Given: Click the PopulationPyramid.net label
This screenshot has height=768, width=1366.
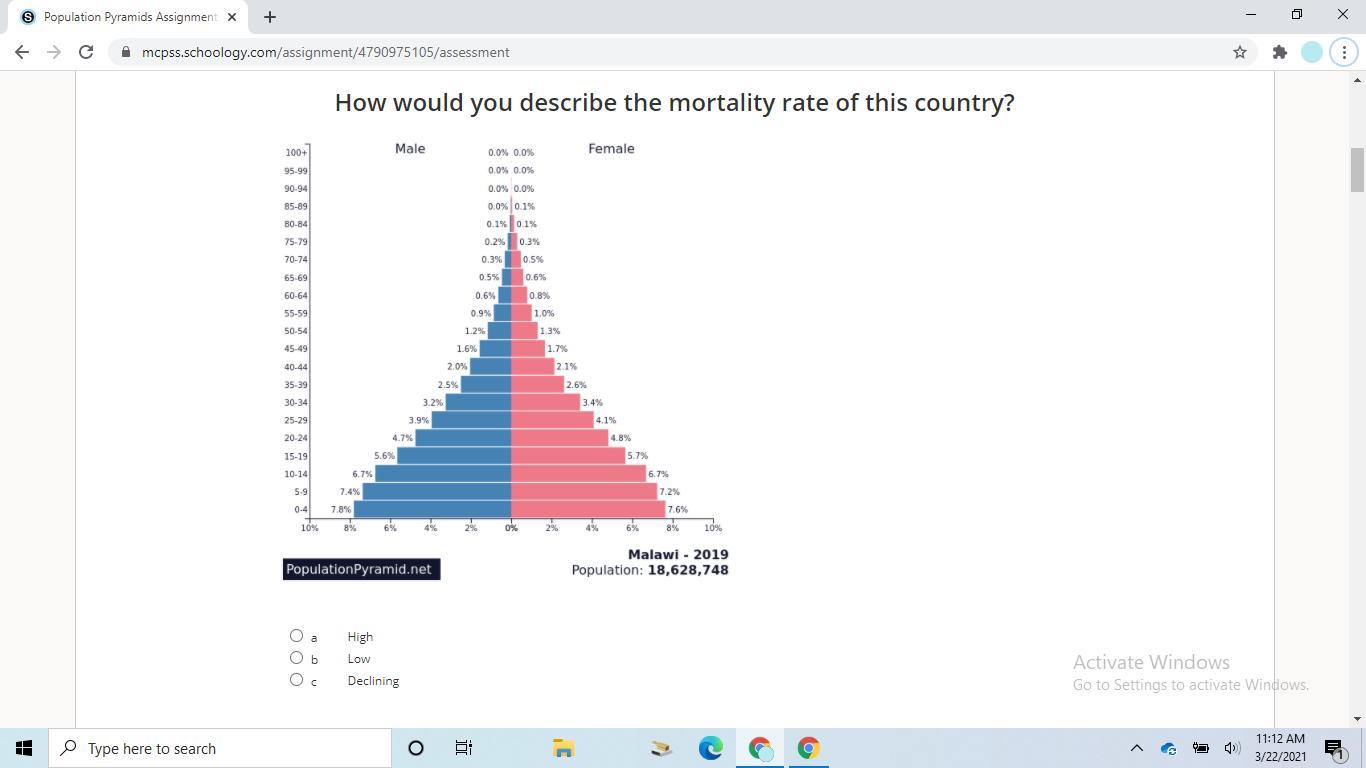Looking at the screenshot, I should 362,569.
